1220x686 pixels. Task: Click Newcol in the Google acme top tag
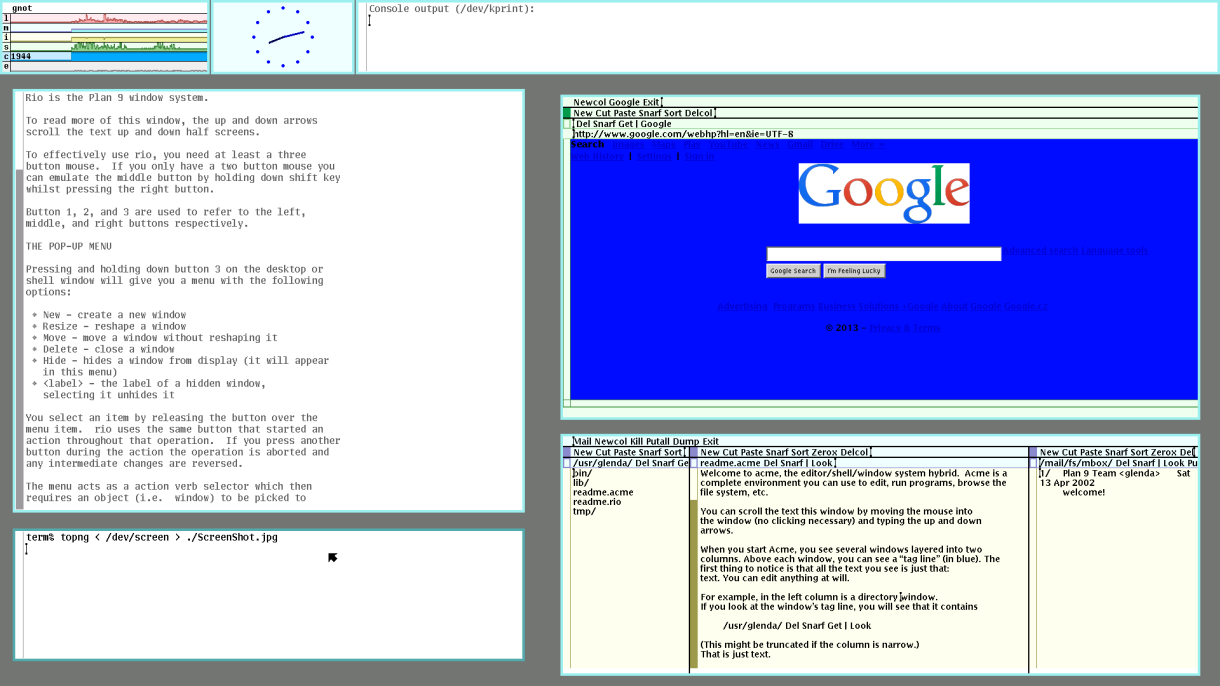click(590, 102)
